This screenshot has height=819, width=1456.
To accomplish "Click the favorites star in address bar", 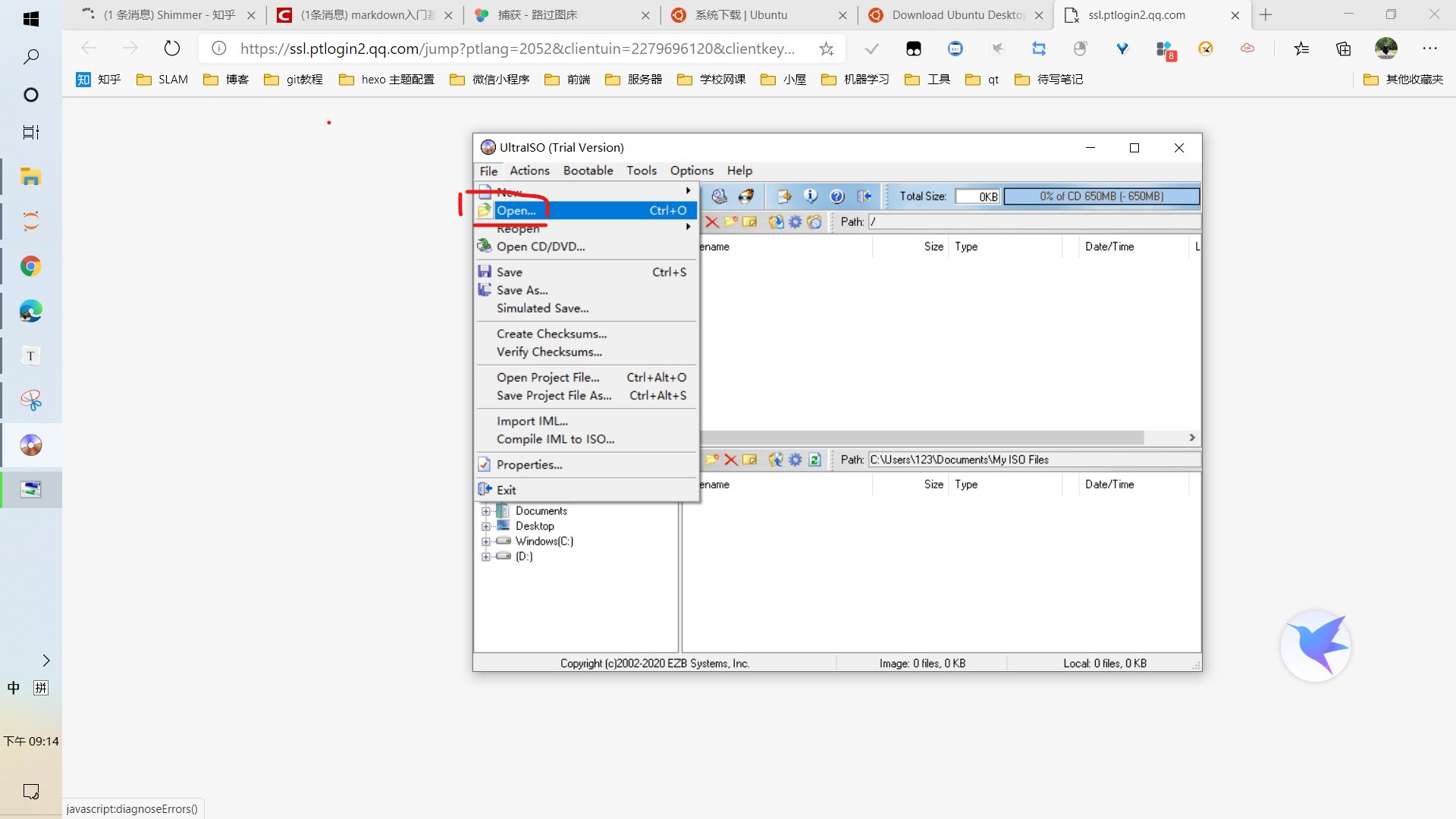I will [827, 49].
